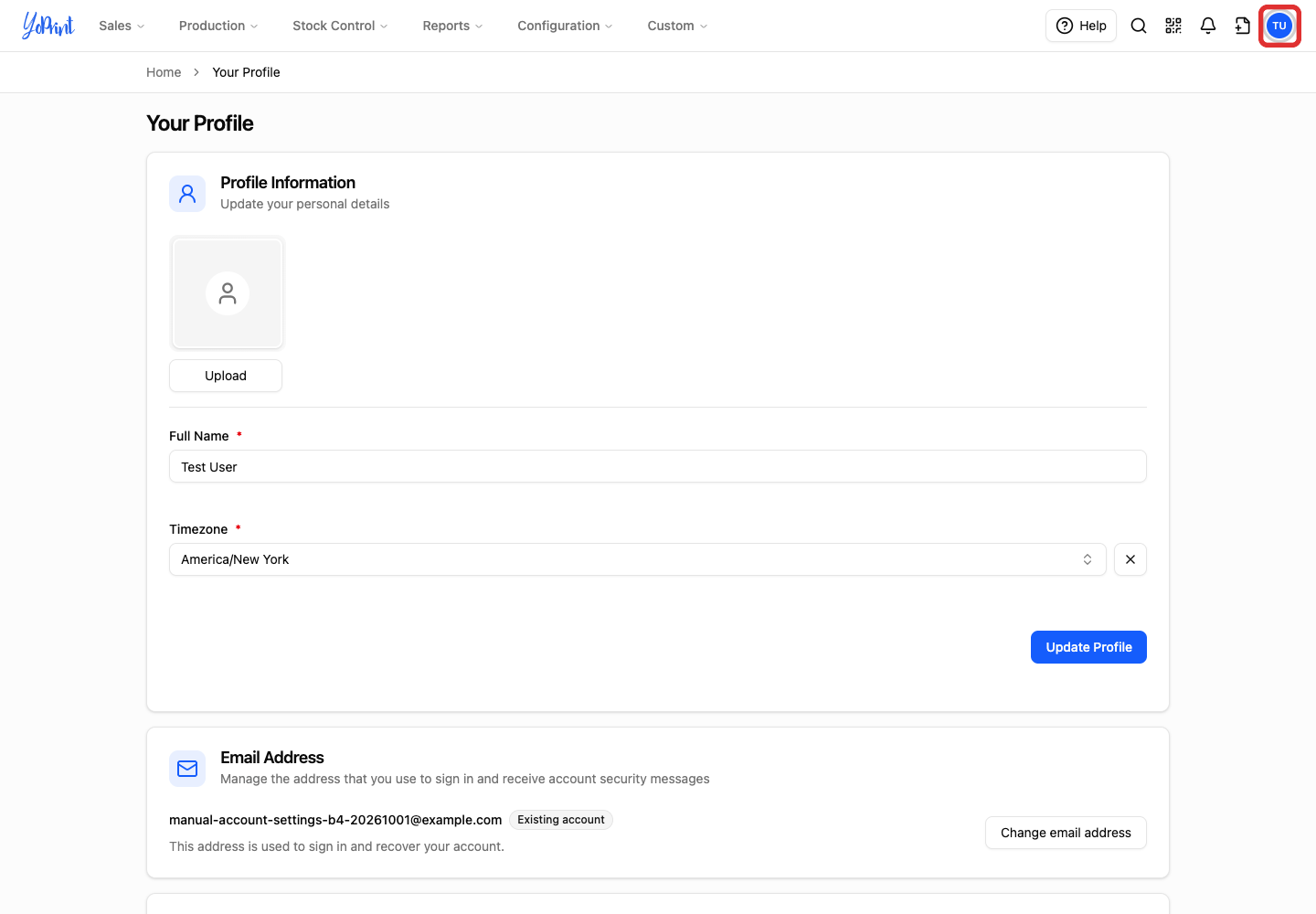This screenshot has width=1316, height=914.
Task: Click Change email address button
Action: click(1066, 833)
